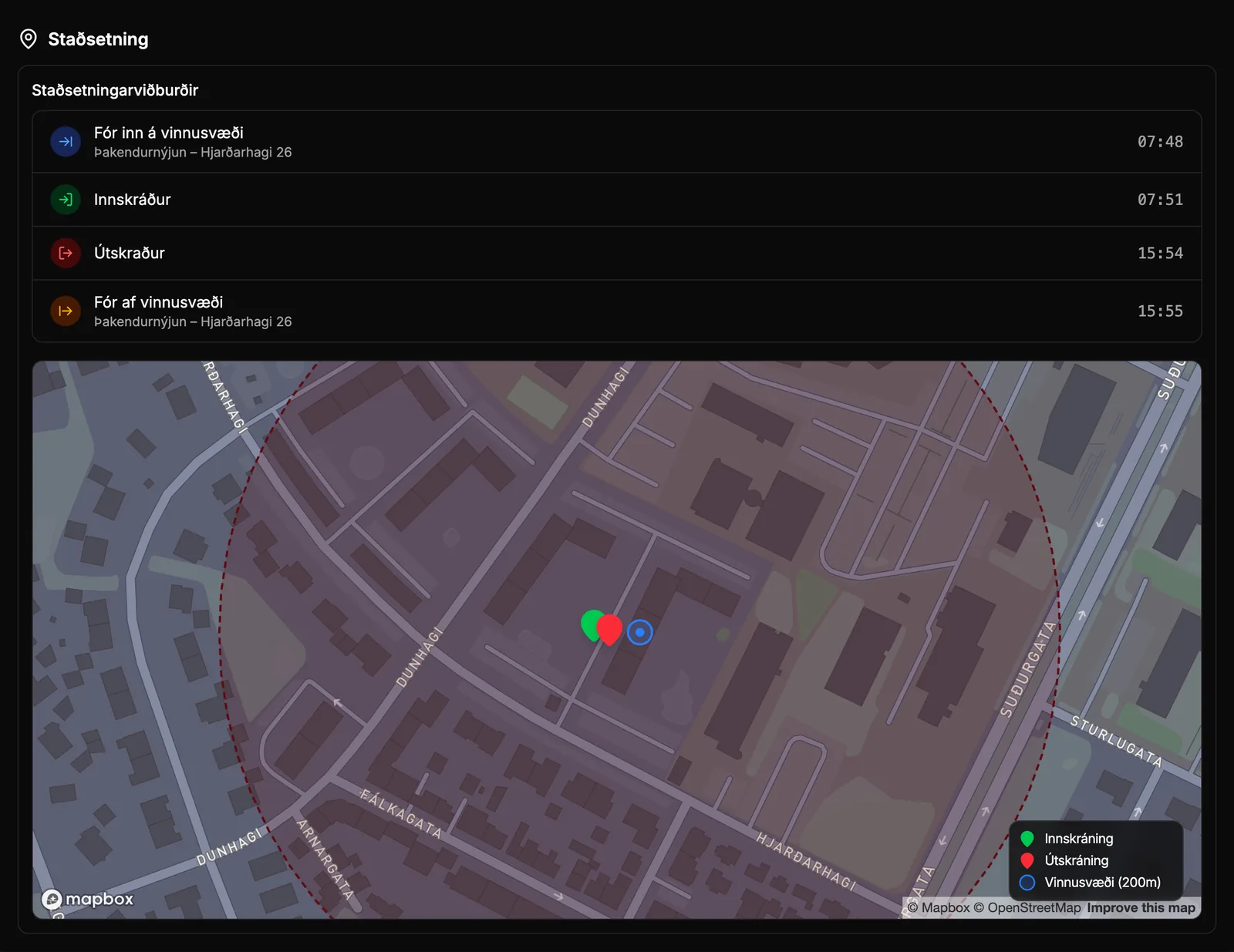This screenshot has height=952, width=1234.
Task: Click the green Innskráning legend swatch
Action: click(x=1027, y=839)
